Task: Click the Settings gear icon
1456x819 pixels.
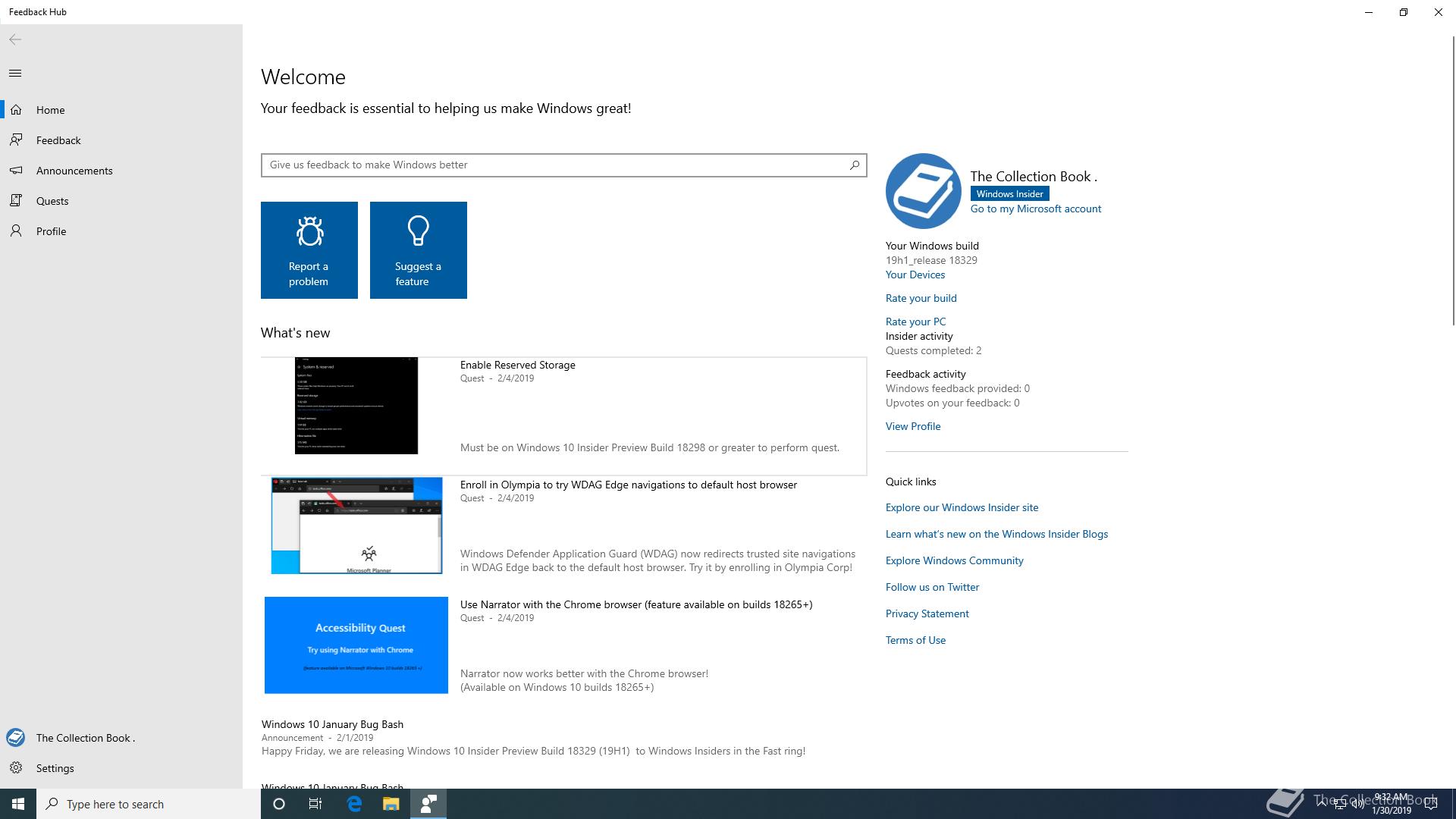Action: point(16,767)
